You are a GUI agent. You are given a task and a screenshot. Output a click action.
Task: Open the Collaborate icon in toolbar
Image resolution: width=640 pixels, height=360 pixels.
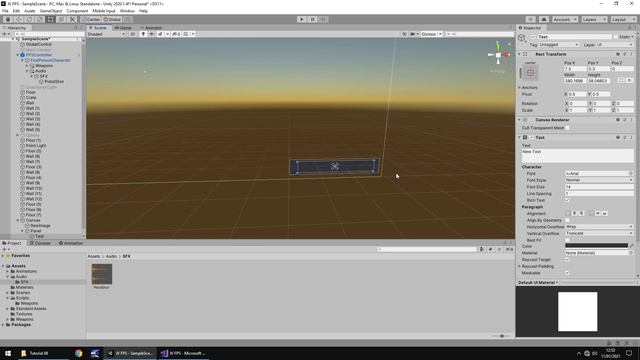pyautogui.click(x=530, y=19)
